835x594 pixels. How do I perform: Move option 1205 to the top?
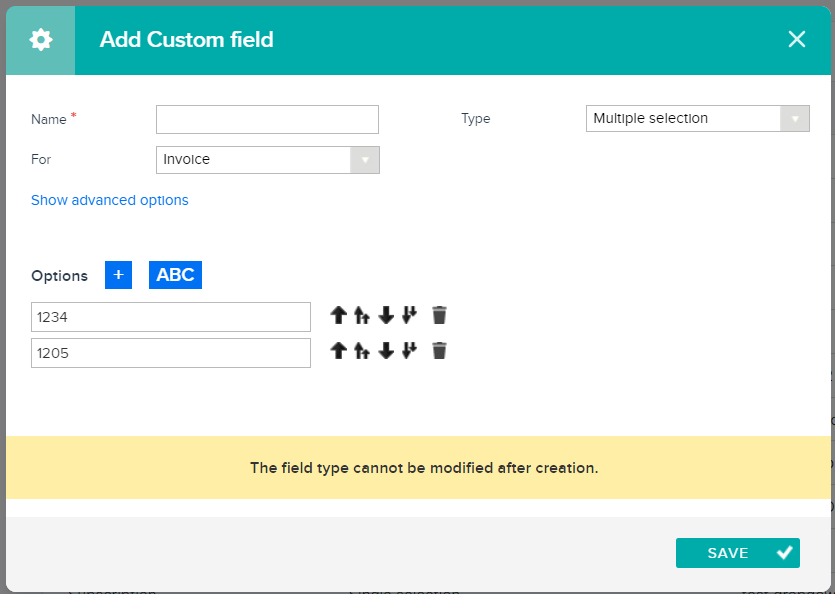362,351
